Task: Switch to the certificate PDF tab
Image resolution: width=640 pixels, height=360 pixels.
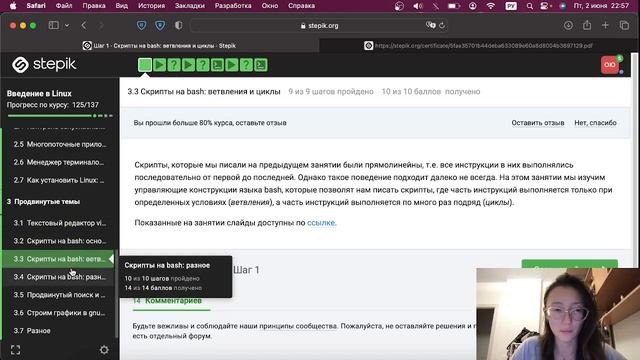Action: pyautogui.click(x=478, y=46)
